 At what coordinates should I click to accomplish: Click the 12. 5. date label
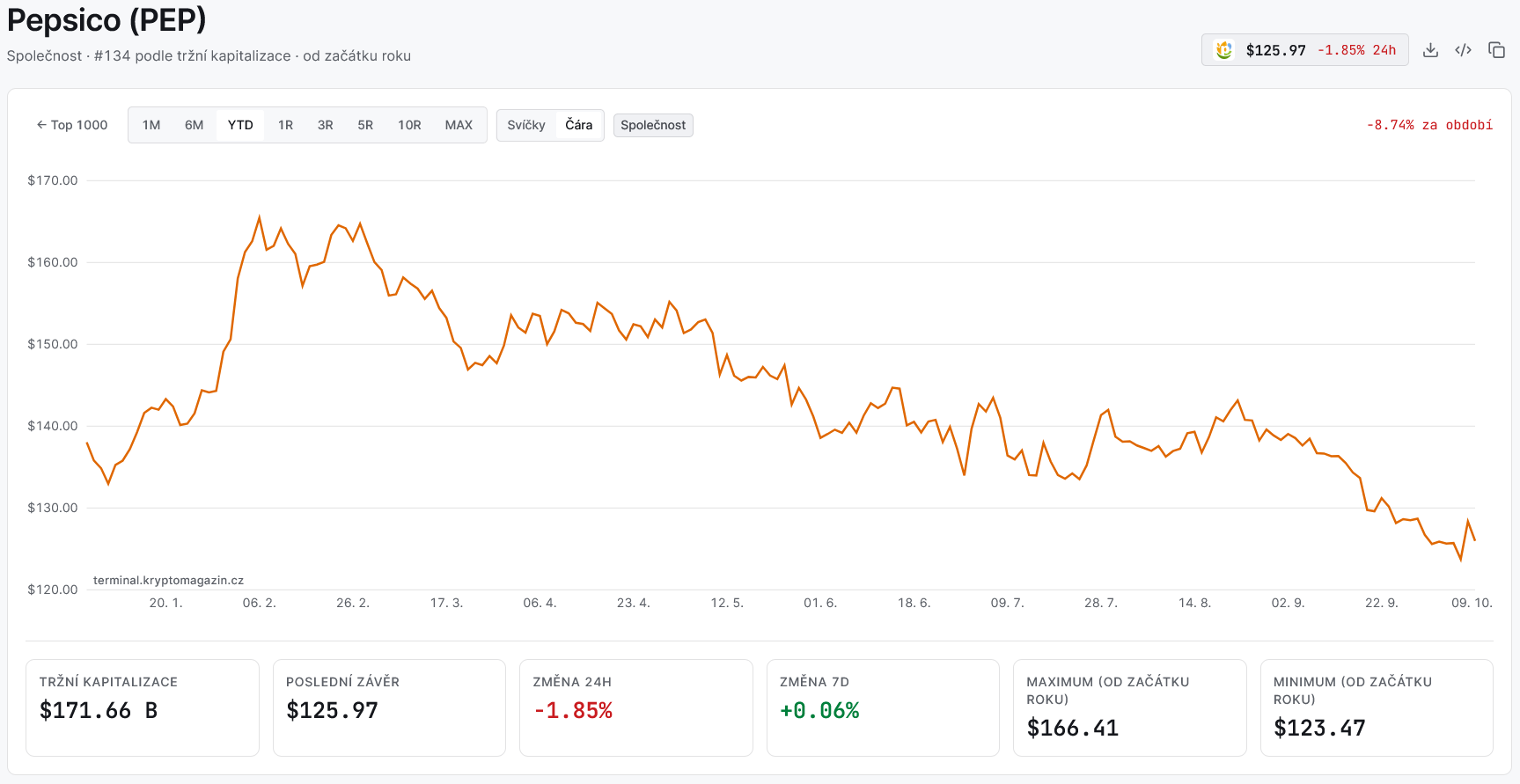point(727,603)
